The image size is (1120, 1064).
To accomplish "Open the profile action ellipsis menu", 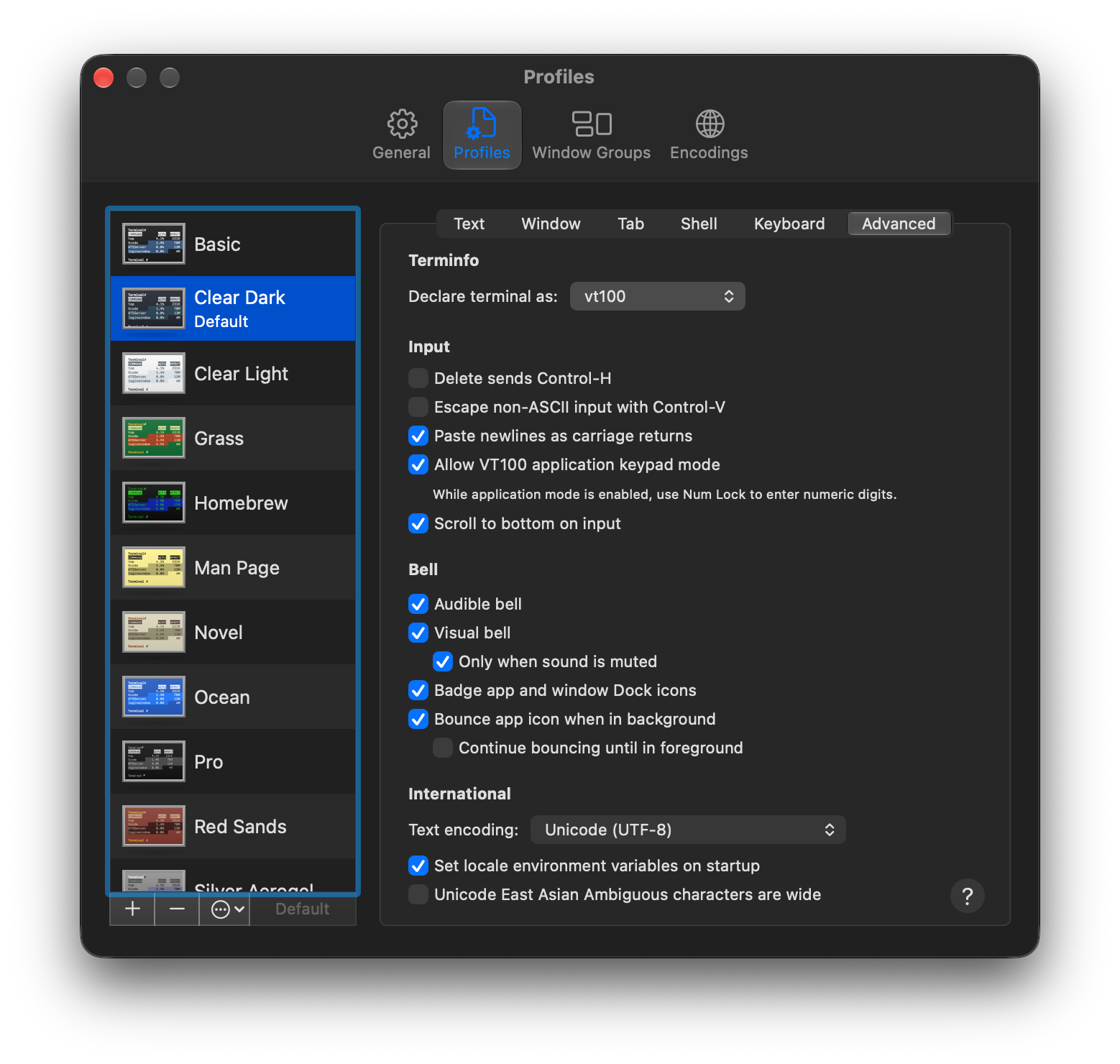I will [x=227, y=909].
